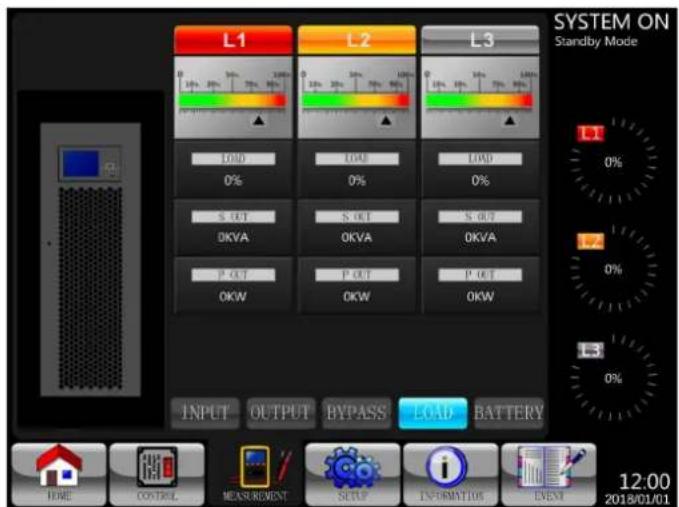
Task: Switch to the INPUT tab
Action: 205,413
